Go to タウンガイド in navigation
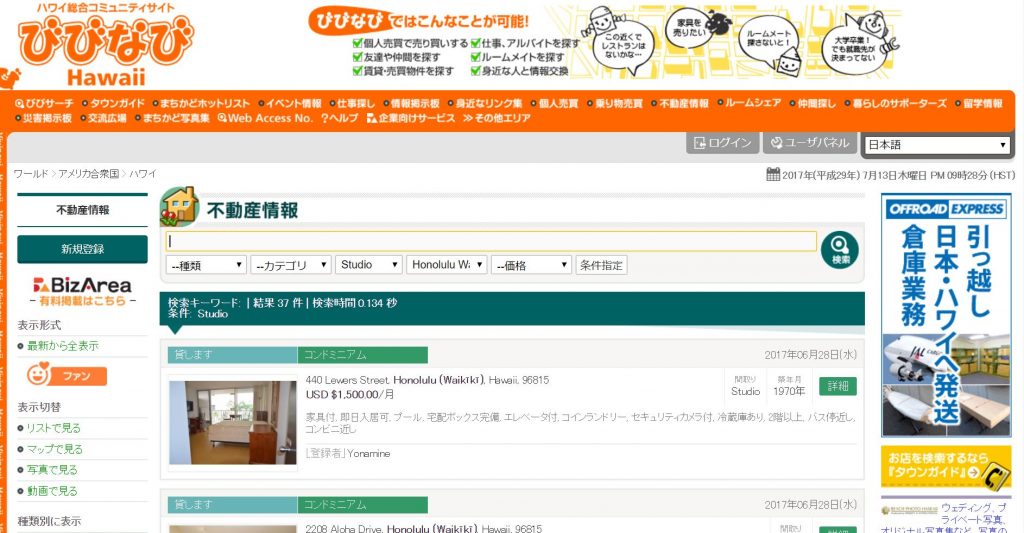Screen dimensions: 1024x533 point(112,103)
